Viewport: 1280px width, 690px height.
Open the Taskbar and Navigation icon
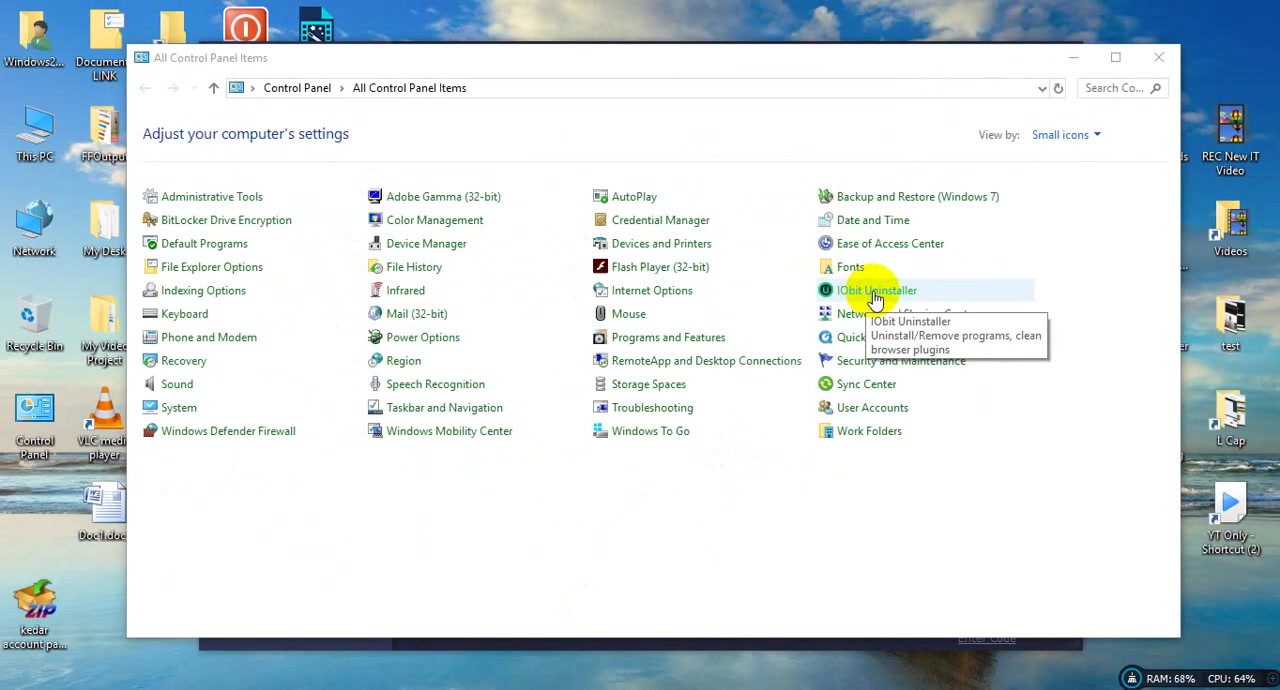(x=375, y=408)
